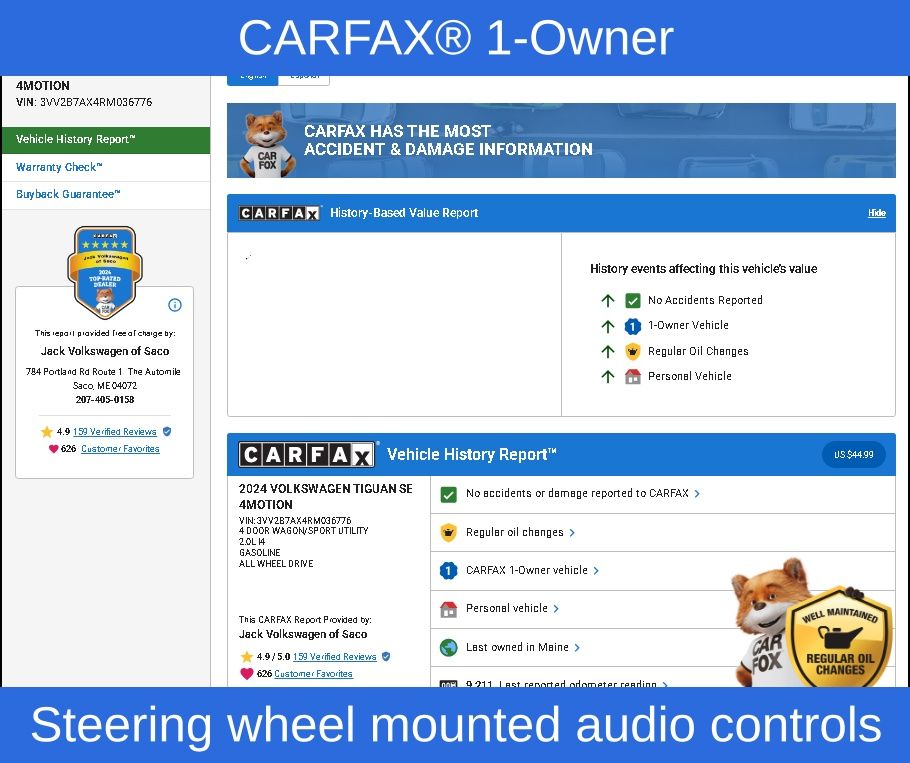Screen dimensions: 910x763
Task: Click the gold star icon next to 4.9 / 5.0
Action: (x=247, y=657)
